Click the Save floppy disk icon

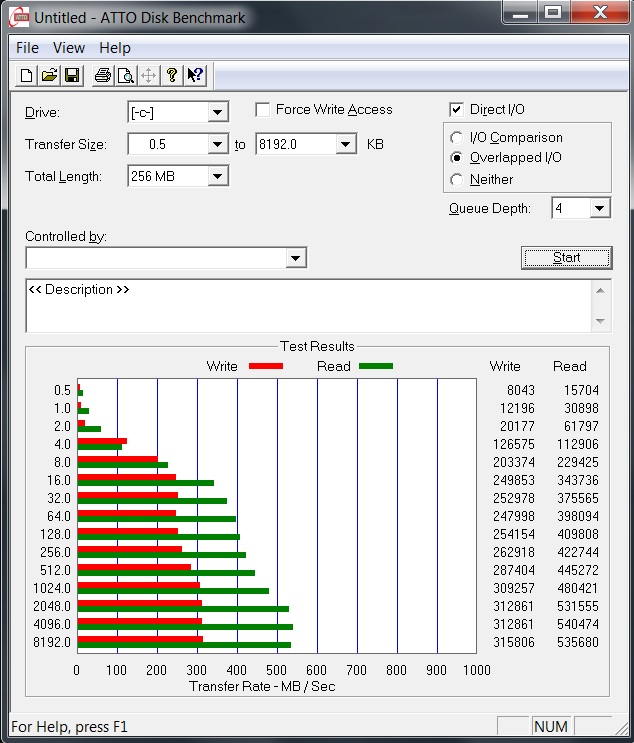point(72,76)
